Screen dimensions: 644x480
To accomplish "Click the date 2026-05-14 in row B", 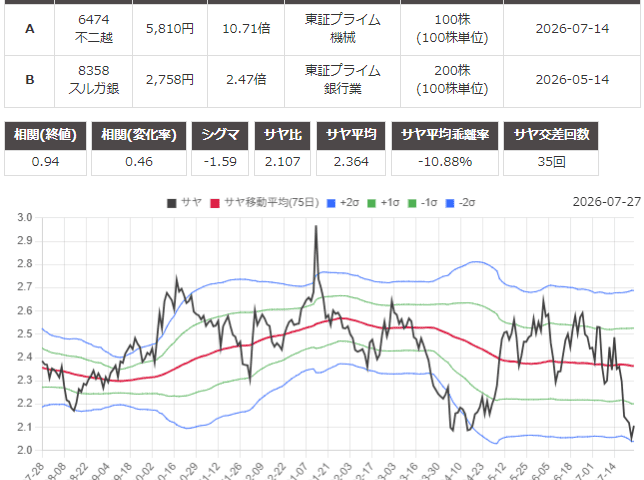I will point(572,80).
